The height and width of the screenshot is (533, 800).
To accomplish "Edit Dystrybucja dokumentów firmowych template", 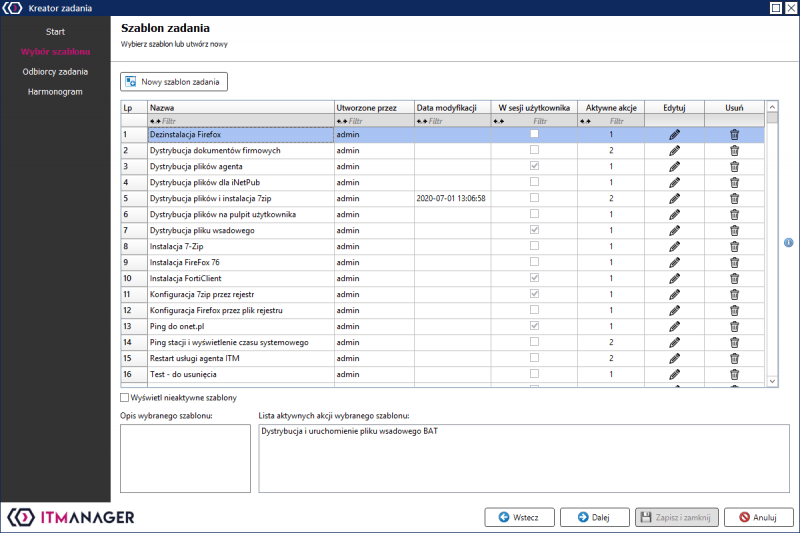I will click(x=674, y=150).
